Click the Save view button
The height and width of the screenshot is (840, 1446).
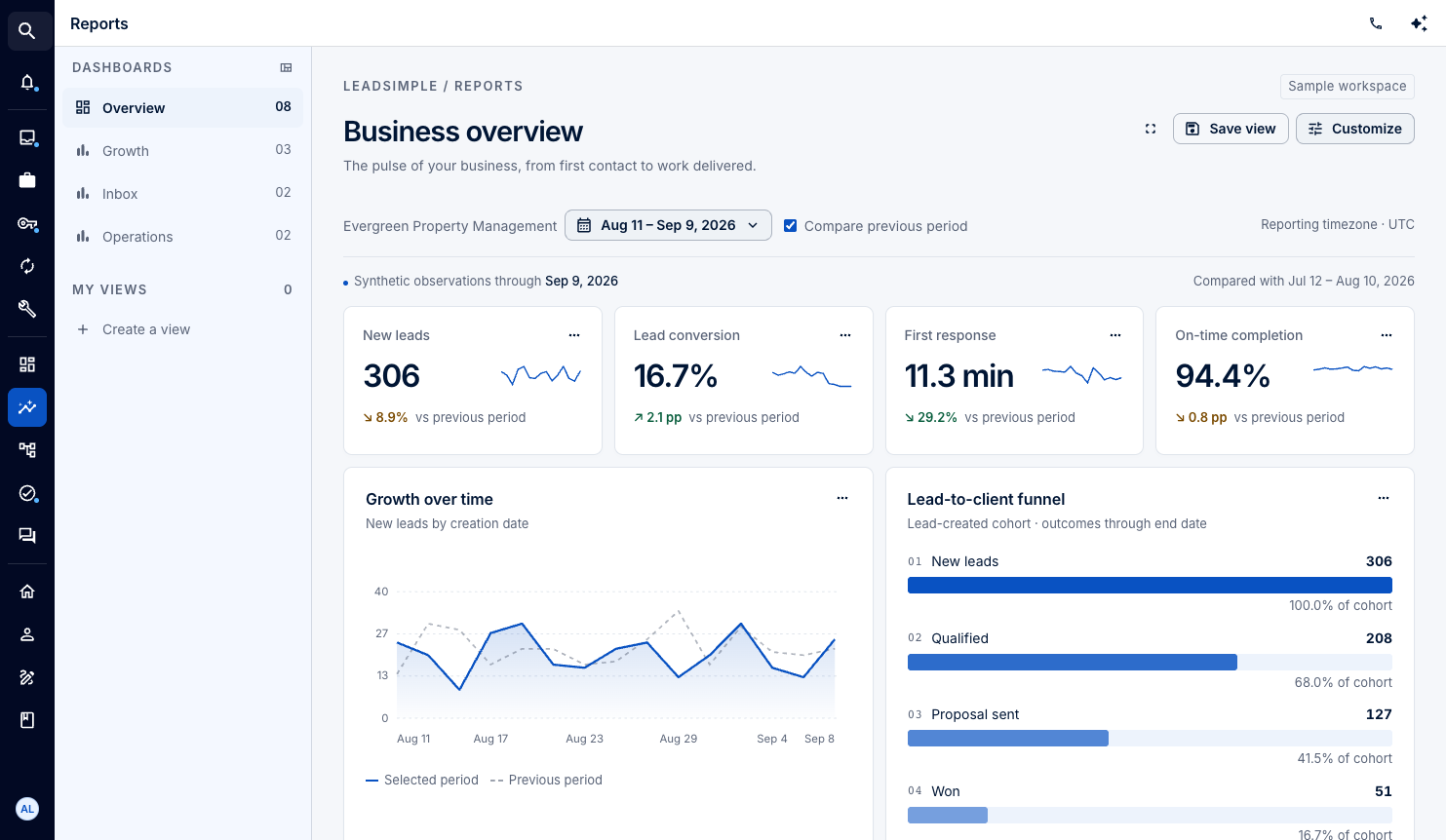(x=1231, y=129)
